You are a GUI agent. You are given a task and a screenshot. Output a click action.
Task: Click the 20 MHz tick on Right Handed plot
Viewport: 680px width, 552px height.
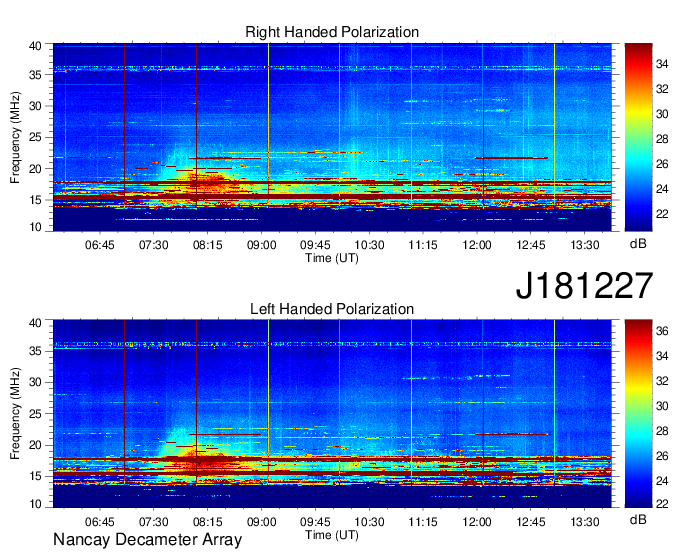pos(35,169)
